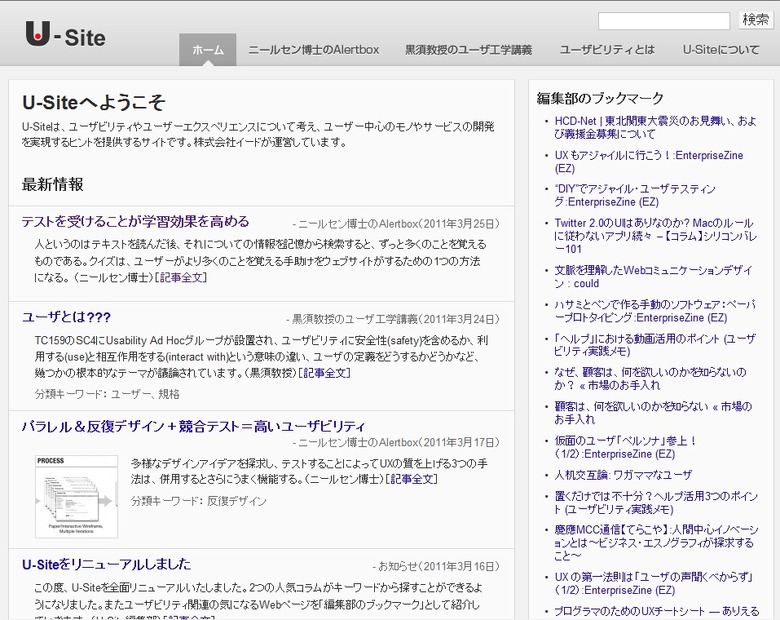Open 黒須教授のユーザ工学講義 menu item
This screenshot has width=780, height=620.
click(x=469, y=50)
